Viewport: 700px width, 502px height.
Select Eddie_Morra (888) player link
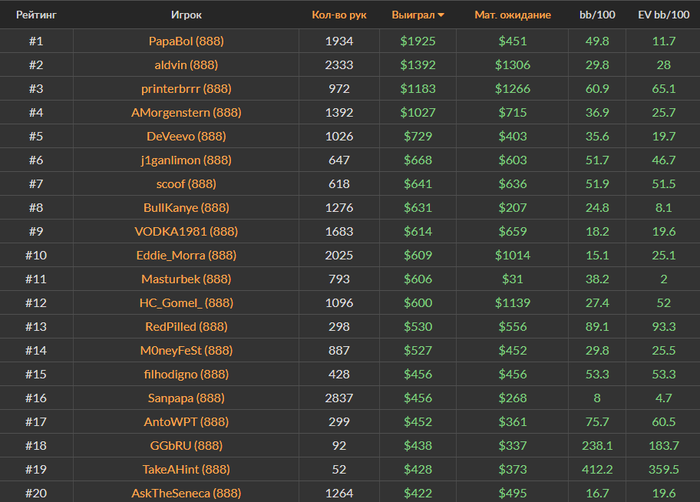click(x=186, y=255)
